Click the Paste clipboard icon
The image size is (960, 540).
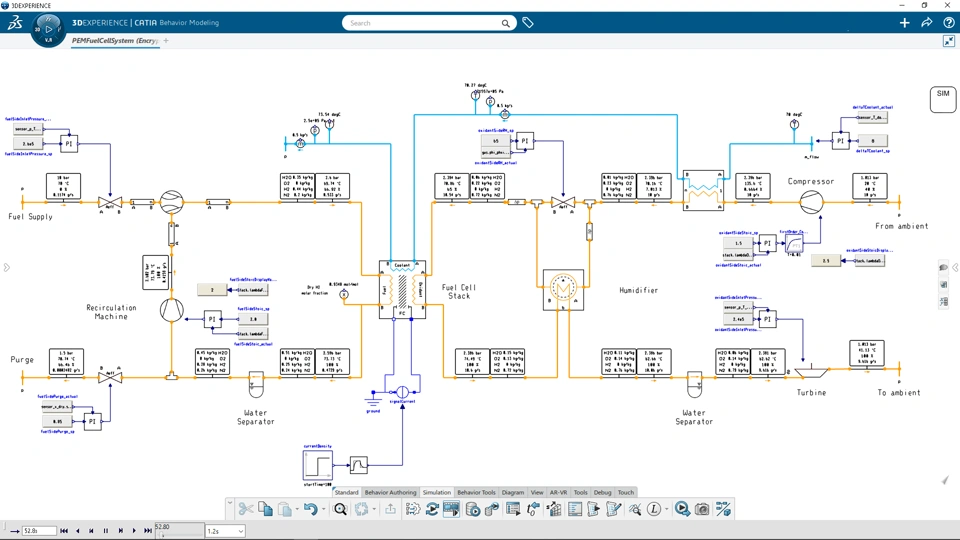point(285,509)
